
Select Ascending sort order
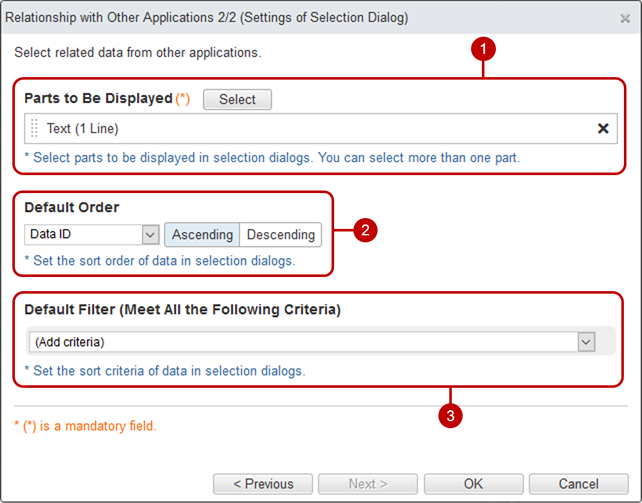pyautogui.click(x=202, y=235)
